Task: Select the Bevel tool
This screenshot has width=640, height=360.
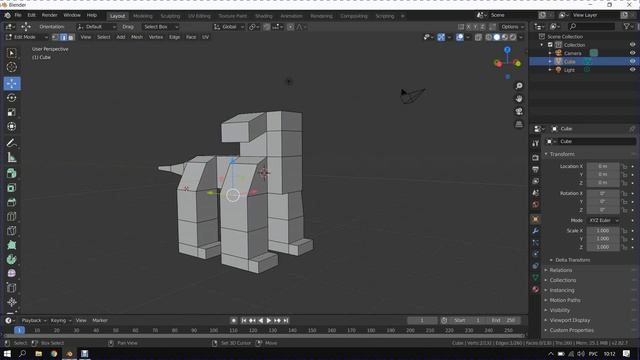Action: [11, 202]
